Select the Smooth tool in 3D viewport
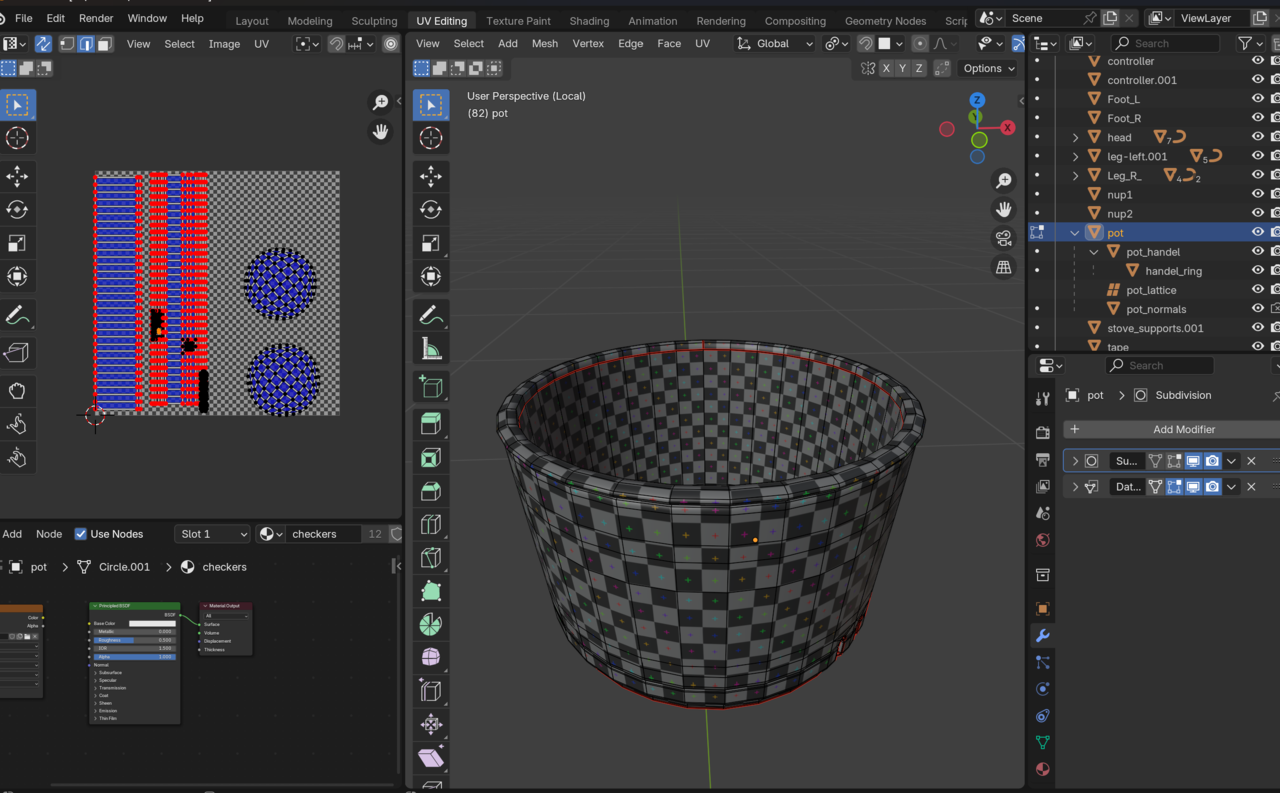Viewport: 1280px width, 793px height. [x=431, y=657]
